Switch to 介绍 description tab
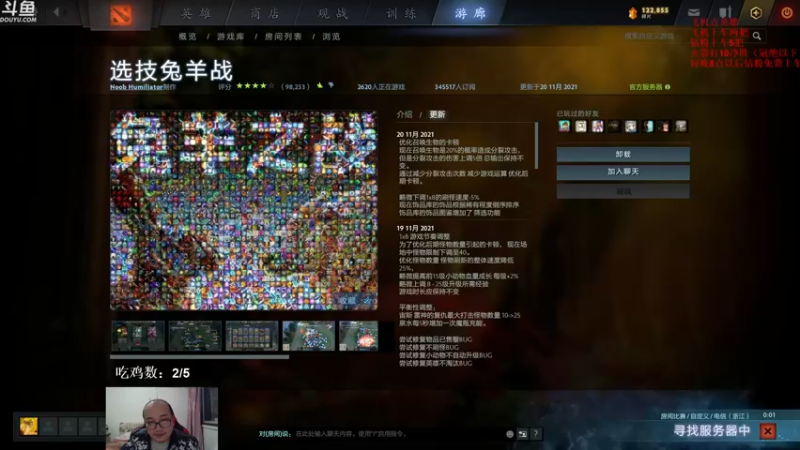Screen dimensions: 800x450 [x=405, y=114]
